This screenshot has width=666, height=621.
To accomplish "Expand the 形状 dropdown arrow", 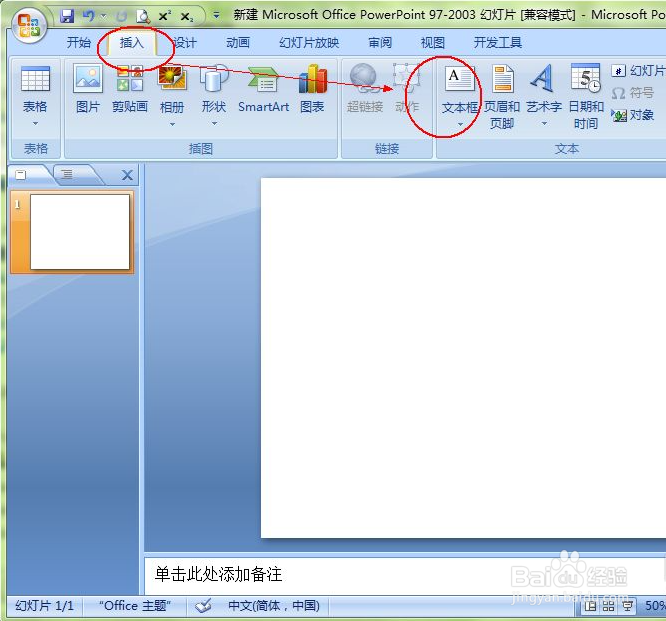I will coord(214,124).
